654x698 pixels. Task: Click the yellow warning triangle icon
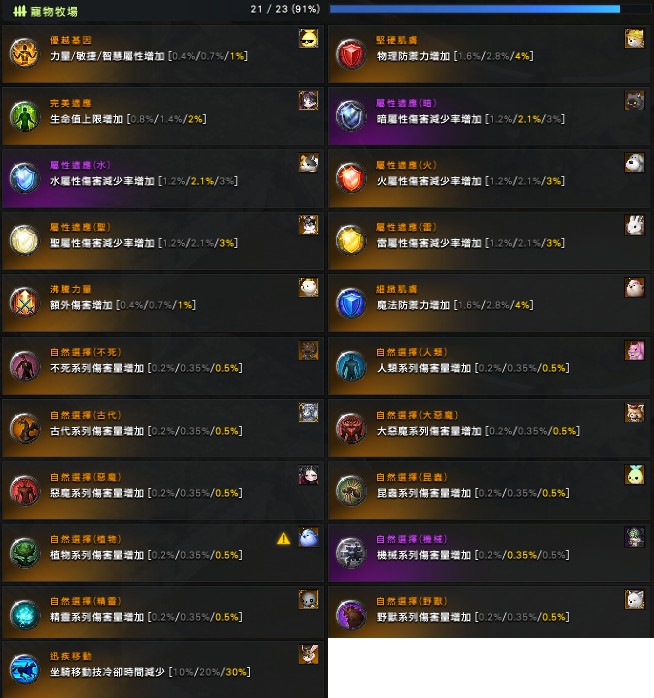pos(284,539)
